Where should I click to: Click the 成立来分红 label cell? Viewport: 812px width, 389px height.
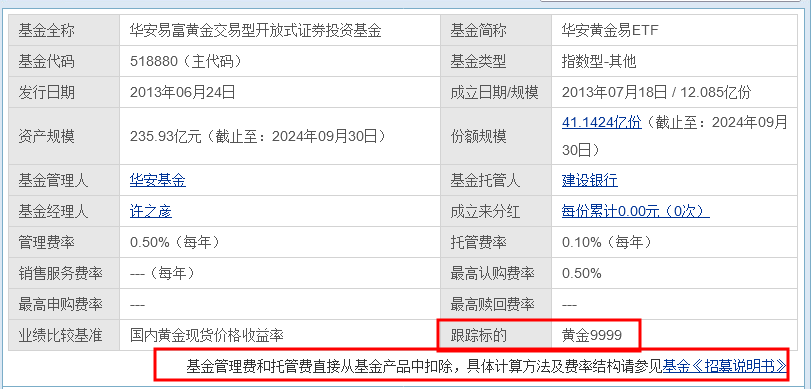[496, 211]
